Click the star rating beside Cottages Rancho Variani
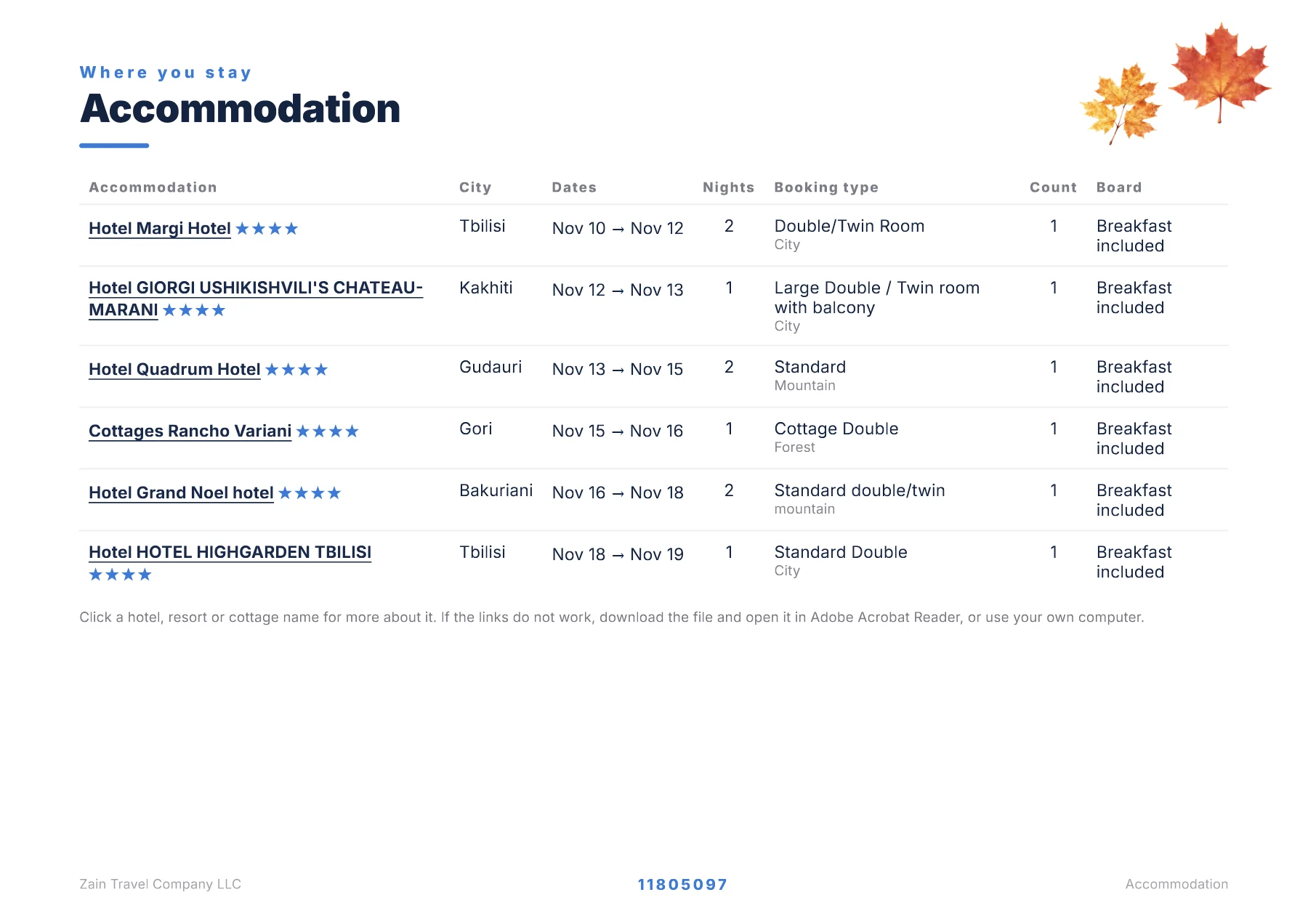 [x=328, y=431]
